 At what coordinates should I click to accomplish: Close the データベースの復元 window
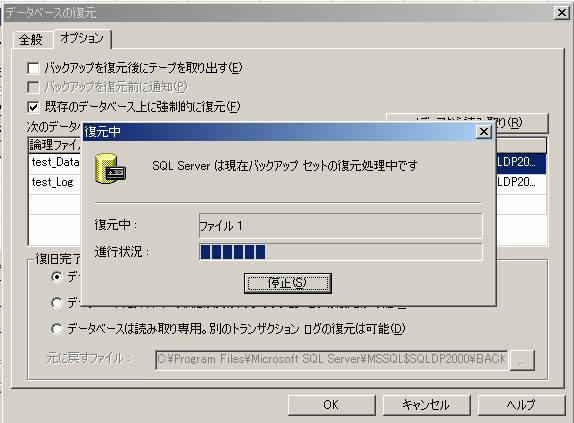tap(562, 13)
